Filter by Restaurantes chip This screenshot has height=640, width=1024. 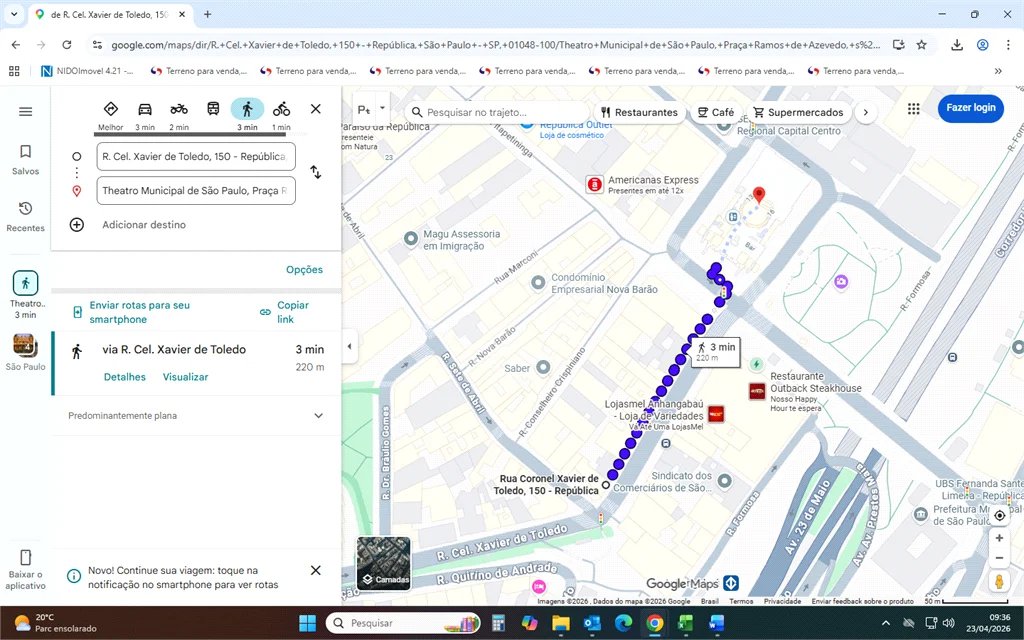[640, 112]
